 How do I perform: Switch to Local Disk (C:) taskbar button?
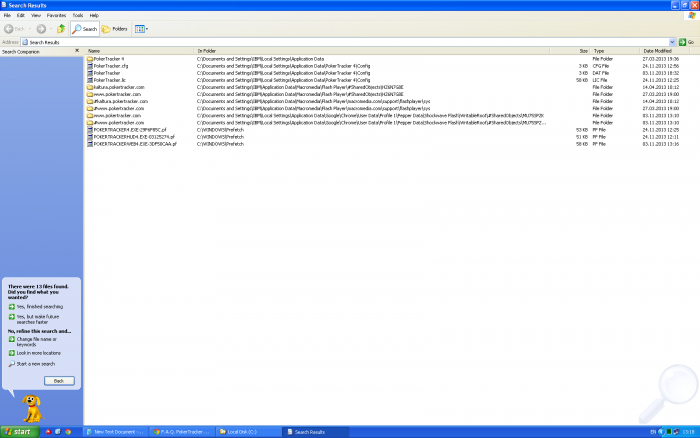(x=248, y=432)
